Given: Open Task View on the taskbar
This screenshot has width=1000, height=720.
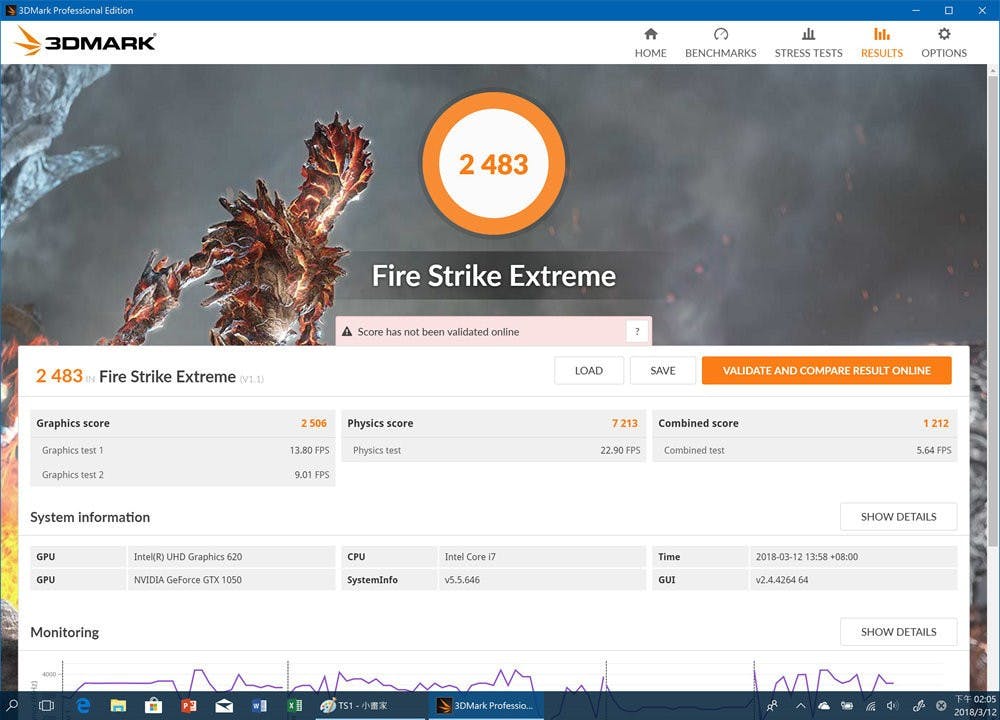Looking at the screenshot, I should click(47, 705).
